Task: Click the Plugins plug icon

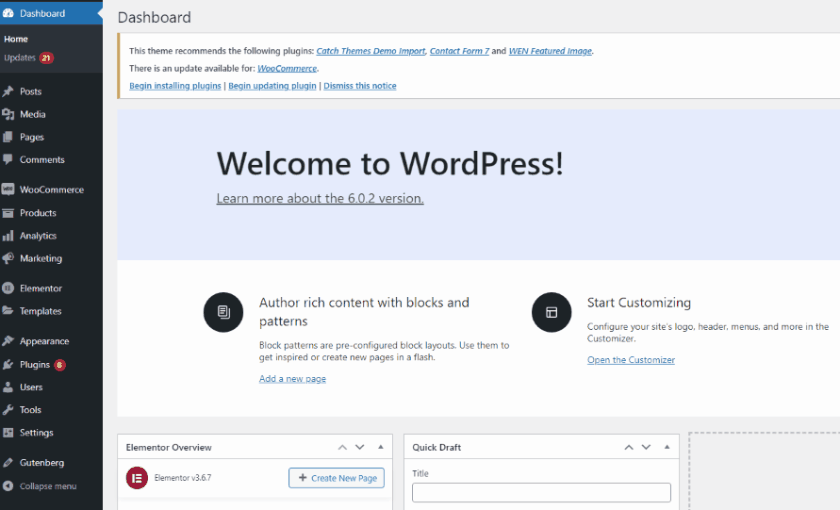Action: point(8,365)
